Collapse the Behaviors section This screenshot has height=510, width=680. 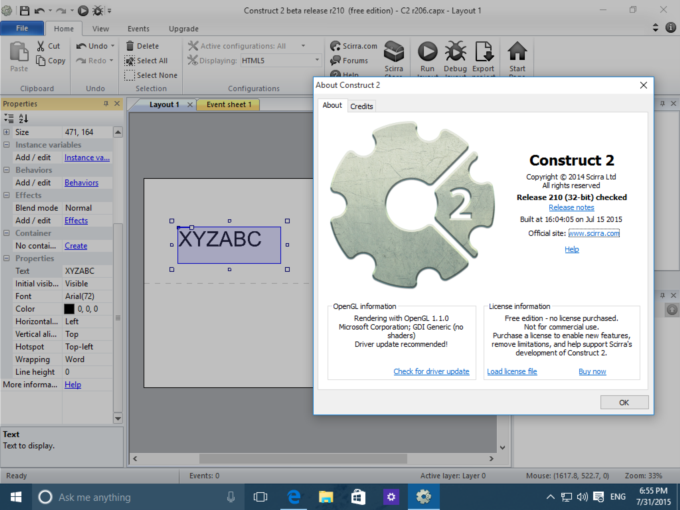click(x=7, y=170)
